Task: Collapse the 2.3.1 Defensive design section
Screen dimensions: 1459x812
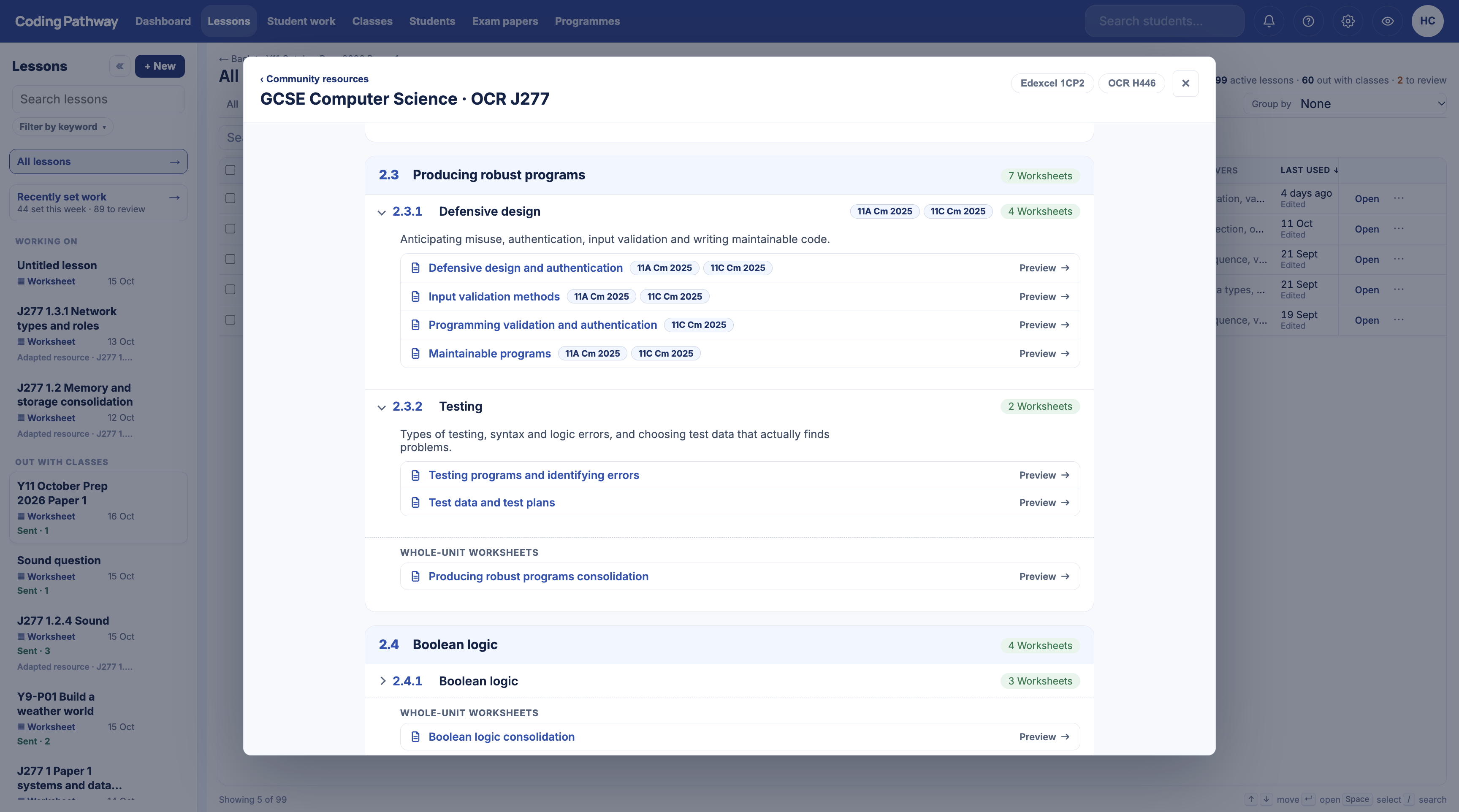Action: [x=381, y=212]
